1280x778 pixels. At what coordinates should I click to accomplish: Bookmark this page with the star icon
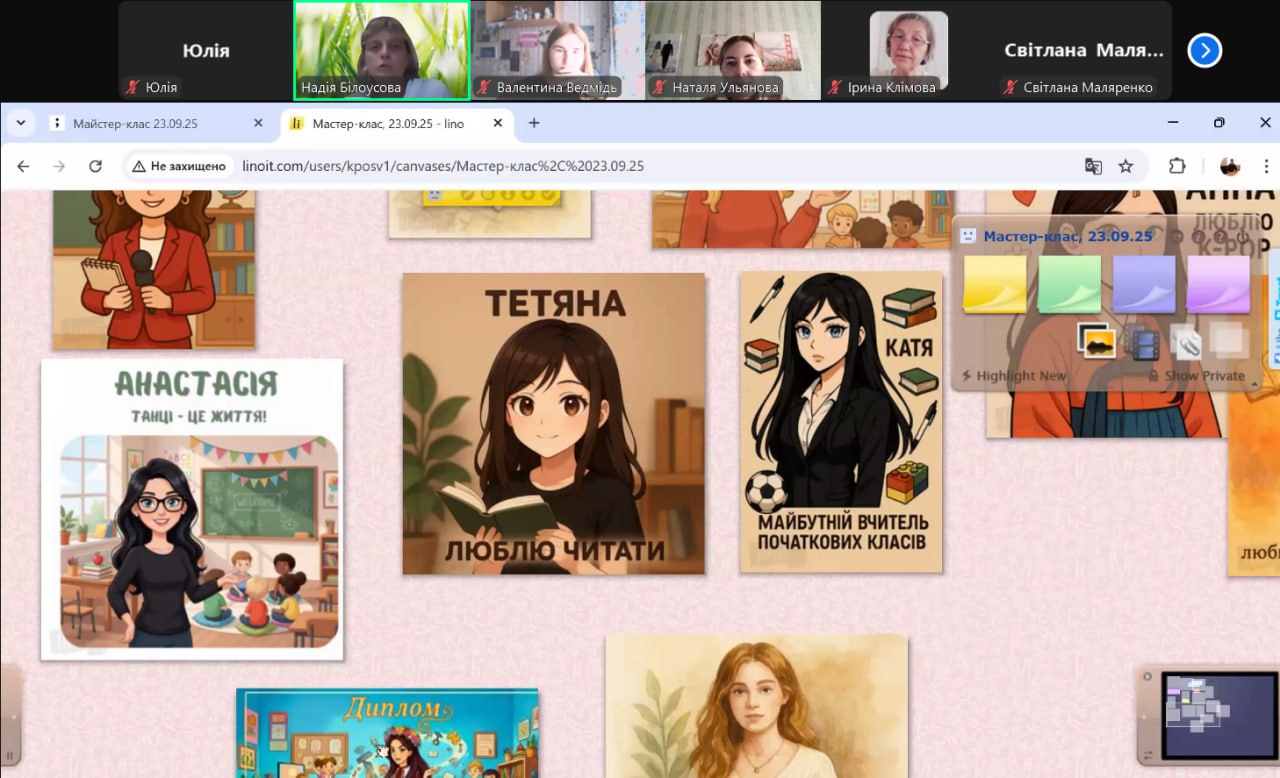[x=1126, y=166]
